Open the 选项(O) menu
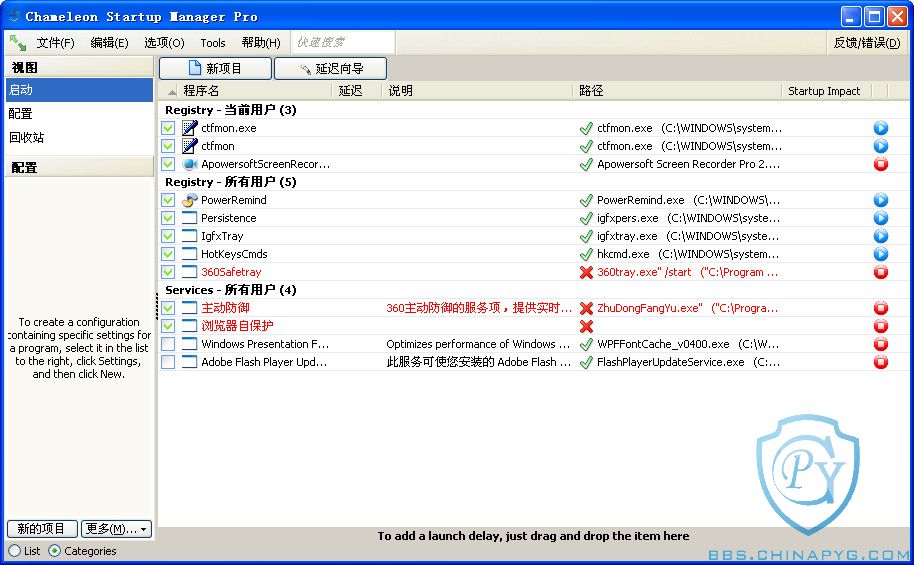This screenshot has height=565, width=914. pos(164,43)
